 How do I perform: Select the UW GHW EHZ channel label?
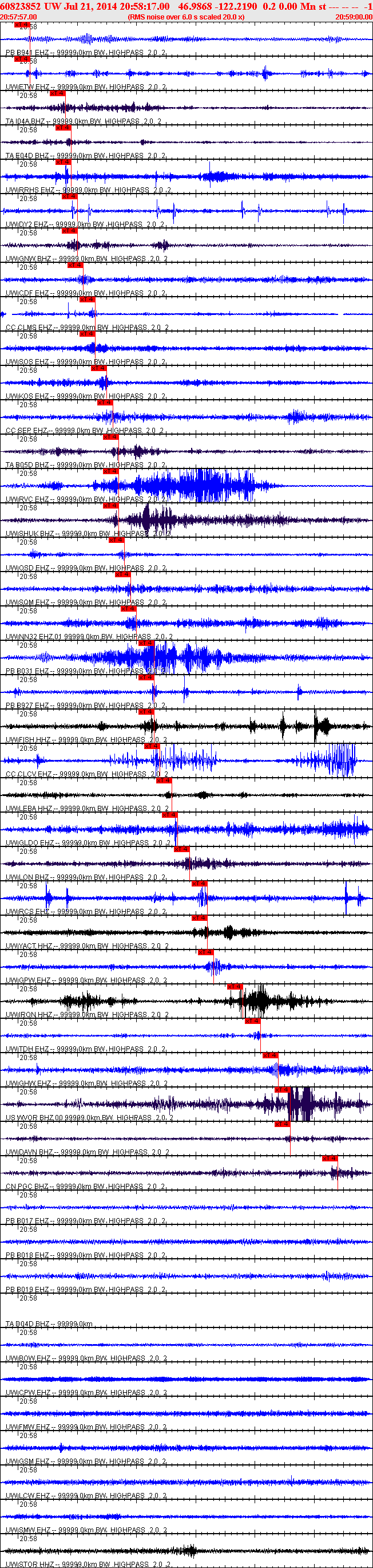point(29,1084)
